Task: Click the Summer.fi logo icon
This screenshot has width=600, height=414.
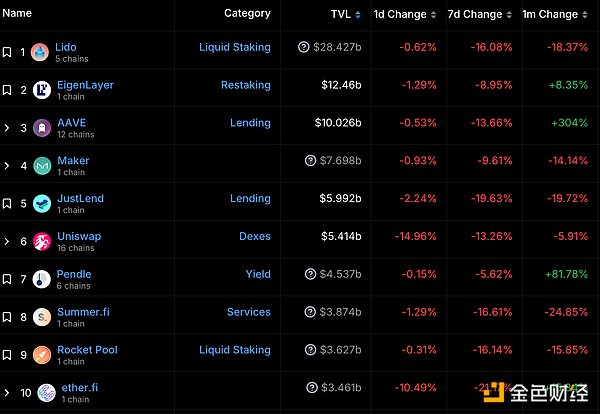Action: pos(41,317)
